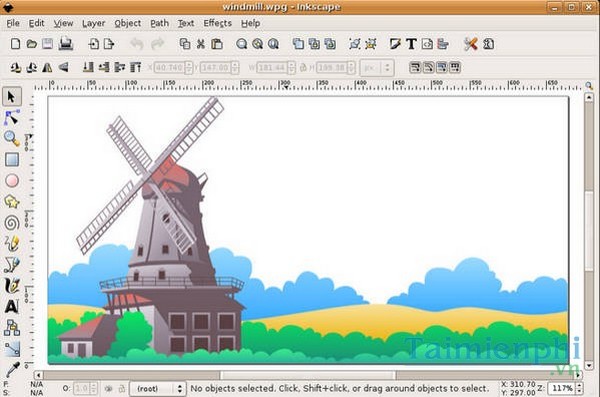Adjust the X position spinner arrows

tap(188, 68)
